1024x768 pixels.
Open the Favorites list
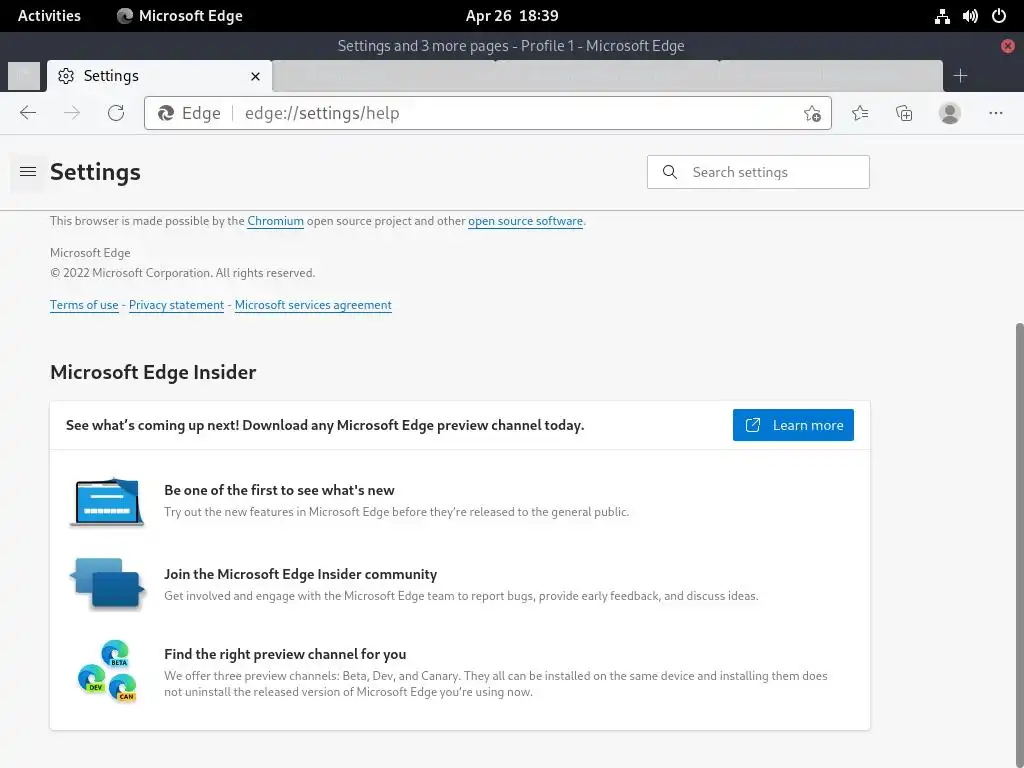pos(860,113)
